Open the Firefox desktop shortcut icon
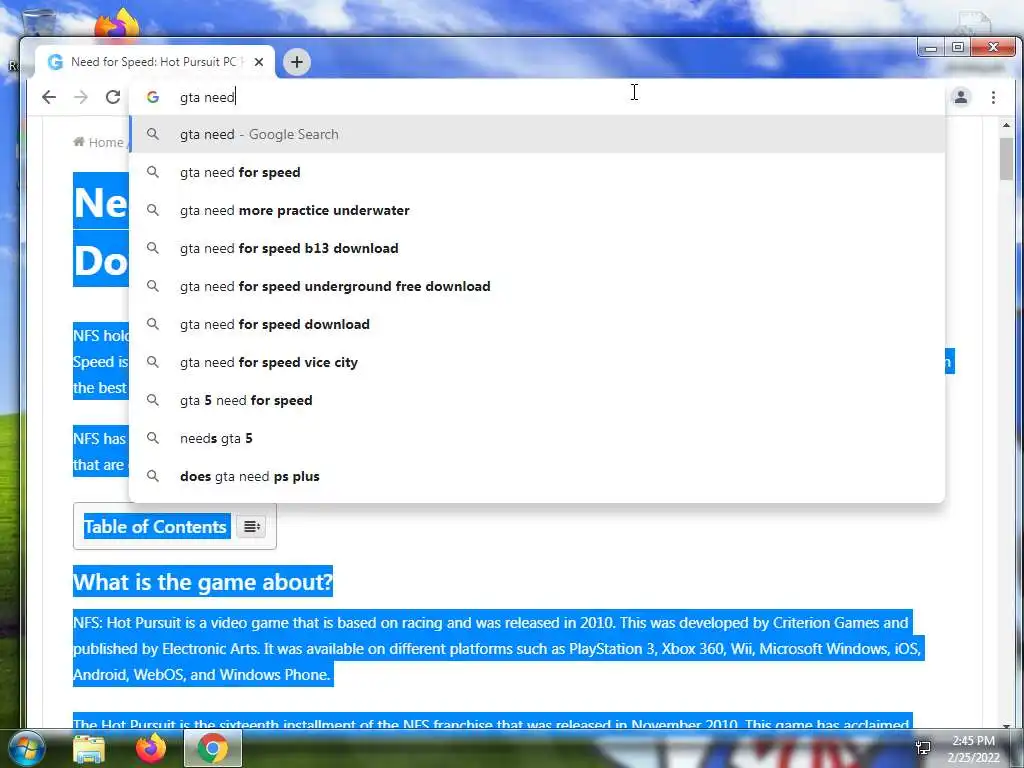This screenshot has height=768, width=1024. (x=117, y=25)
